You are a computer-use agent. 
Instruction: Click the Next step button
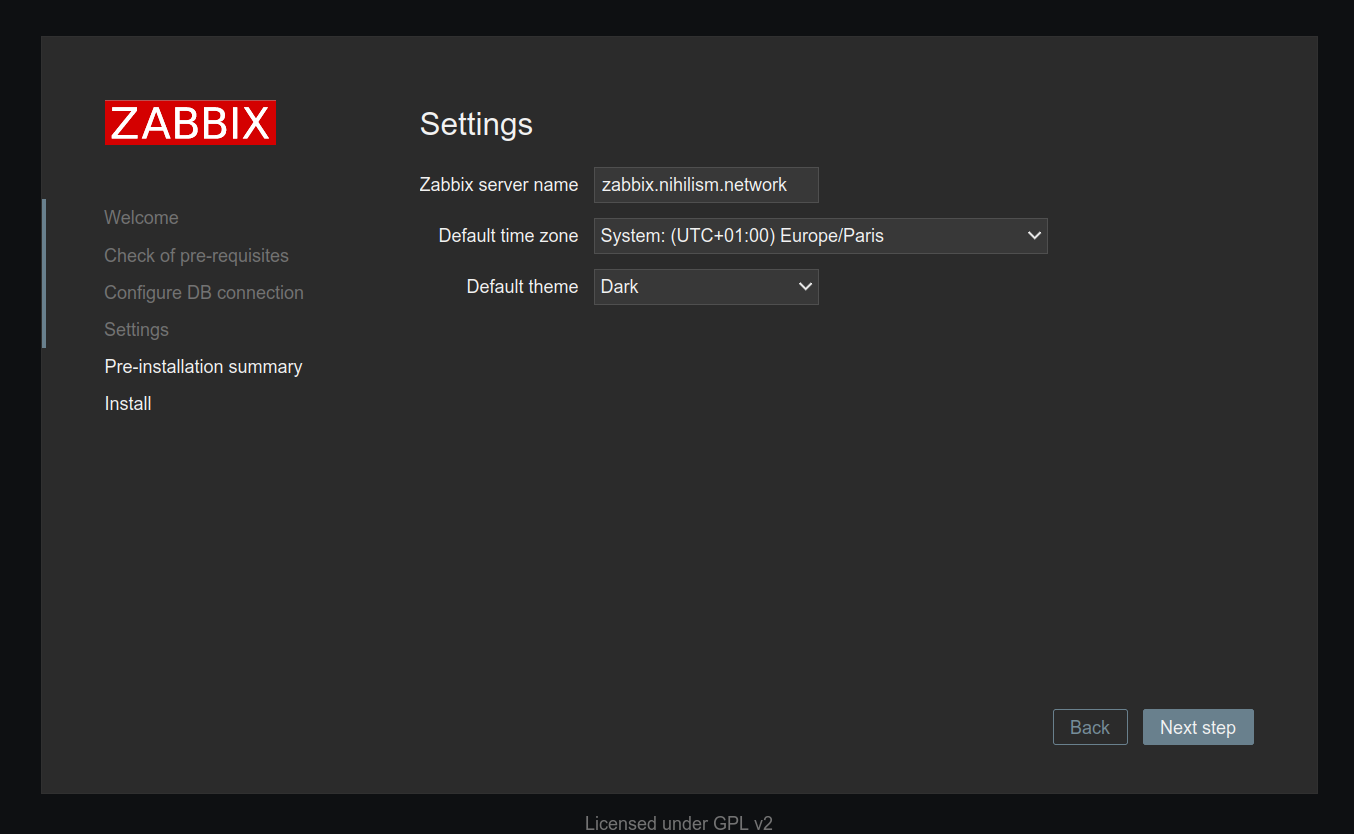[1198, 727]
